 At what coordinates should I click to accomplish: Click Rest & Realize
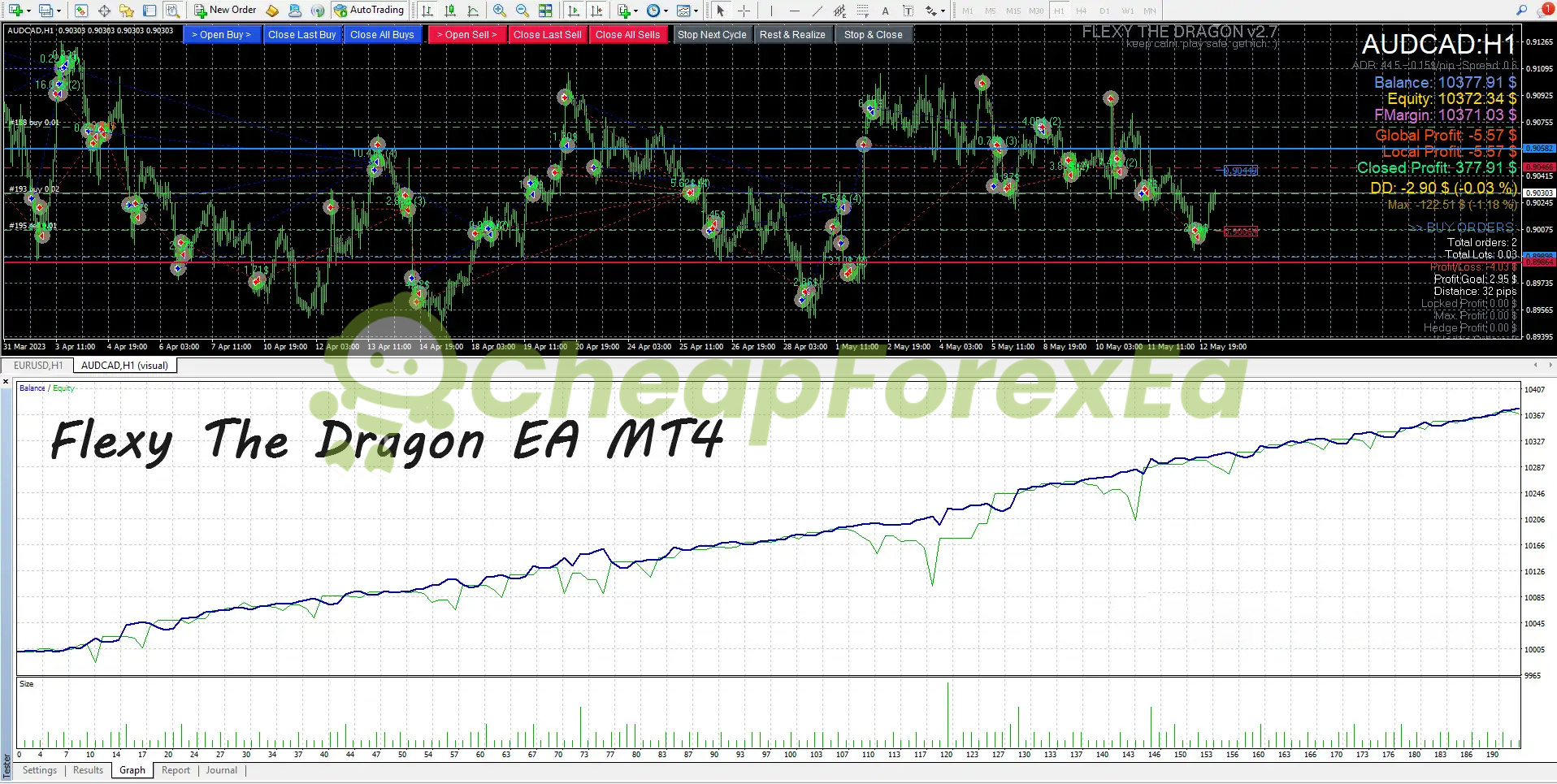click(x=792, y=35)
